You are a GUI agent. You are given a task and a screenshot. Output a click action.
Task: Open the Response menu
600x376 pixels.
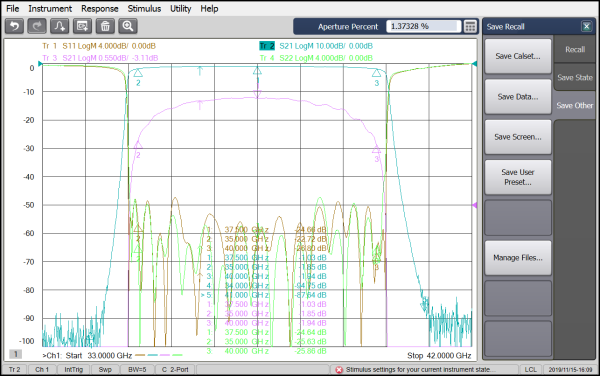[99, 8]
